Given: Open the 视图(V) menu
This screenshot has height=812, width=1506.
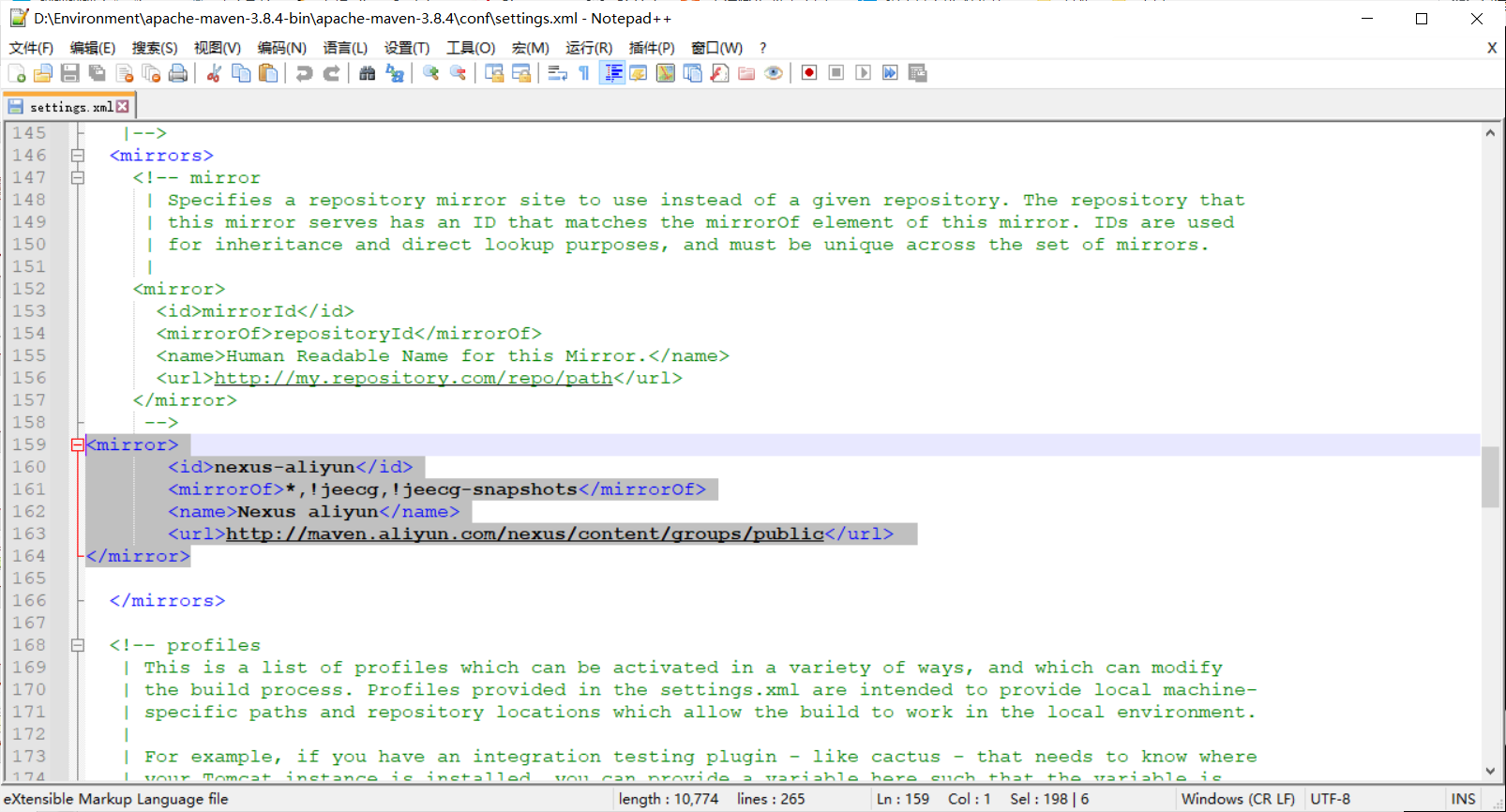Looking at the screenshot, I should [x=218, y=48].
